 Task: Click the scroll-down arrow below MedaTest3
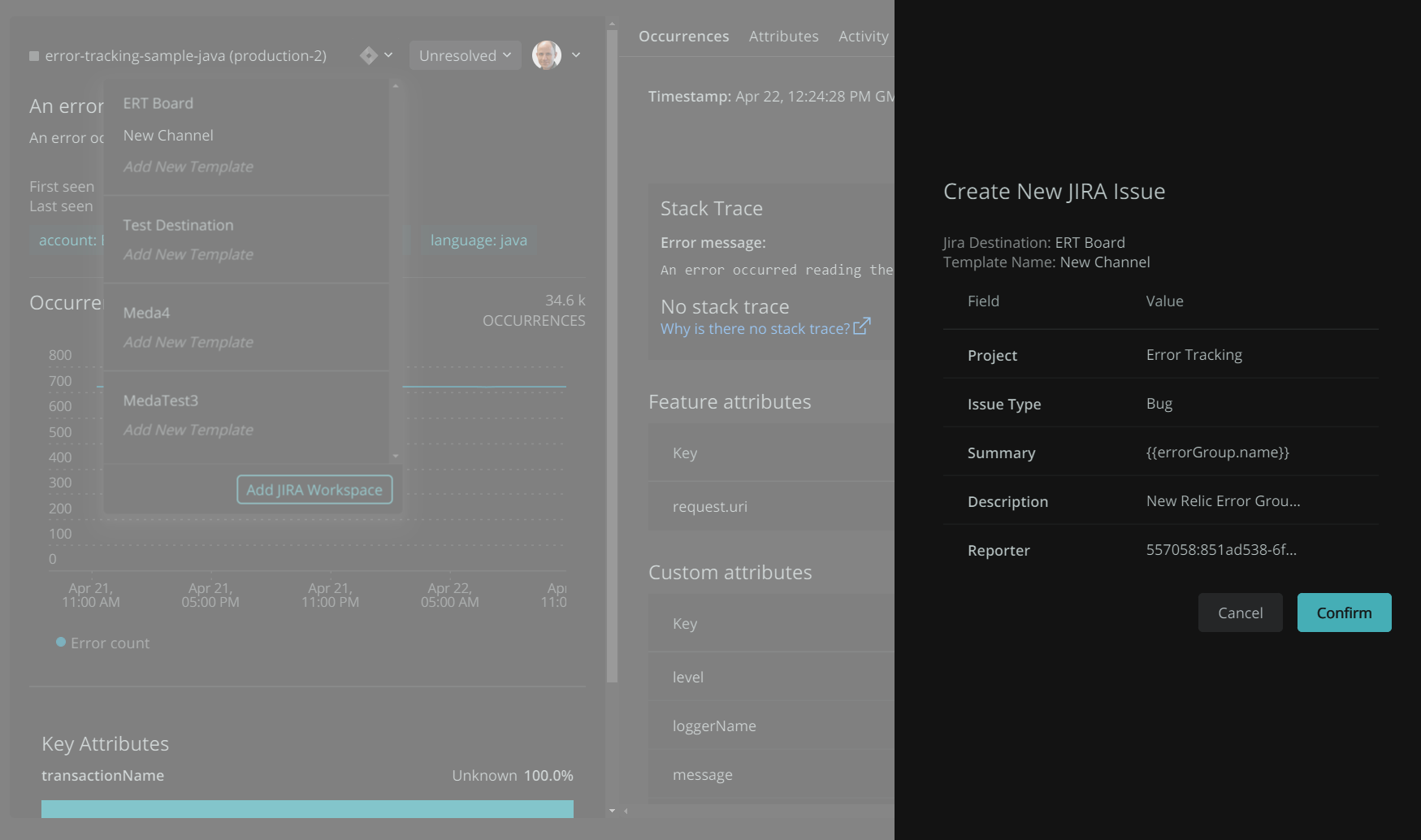tap(395, 456)
